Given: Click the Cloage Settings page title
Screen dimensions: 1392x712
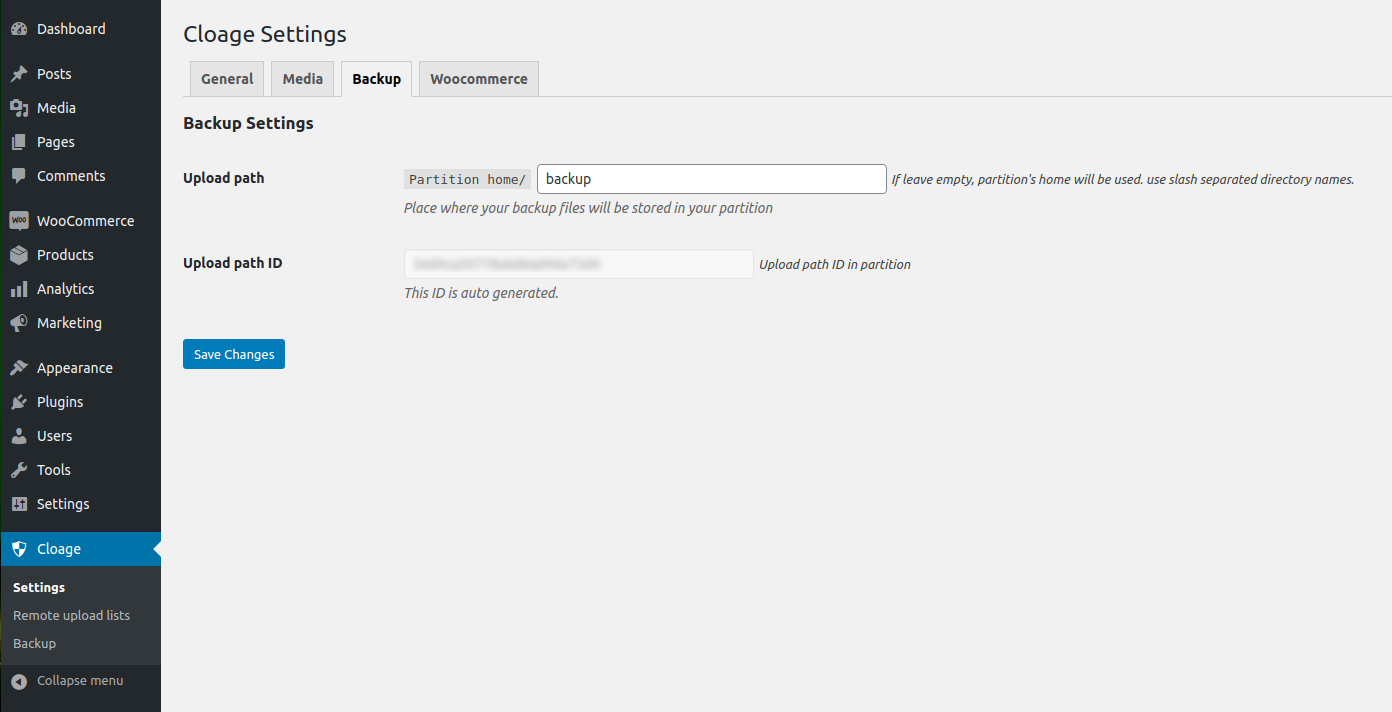Looking at the screenshot, I should click(x=265, y=34).
